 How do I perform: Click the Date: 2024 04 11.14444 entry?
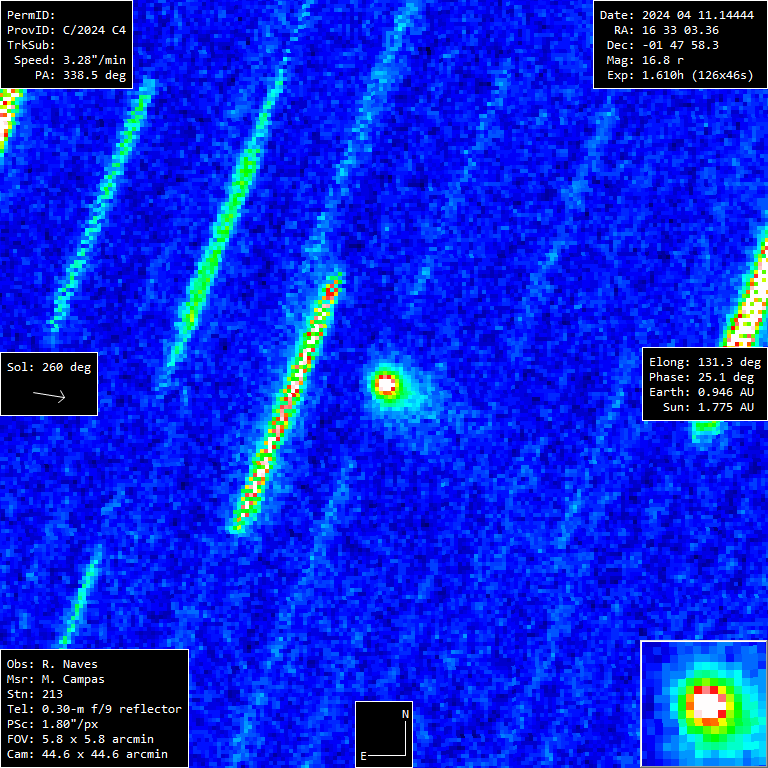click(676, 15)
